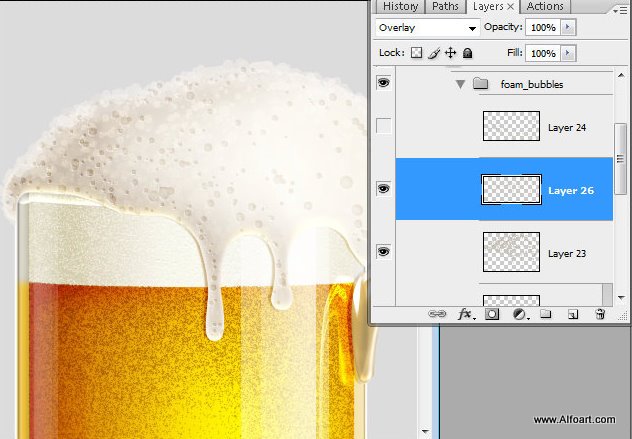The width and height of the screenshot is (632, 439).
Task: Lock layer position
Action: point(450,53)
